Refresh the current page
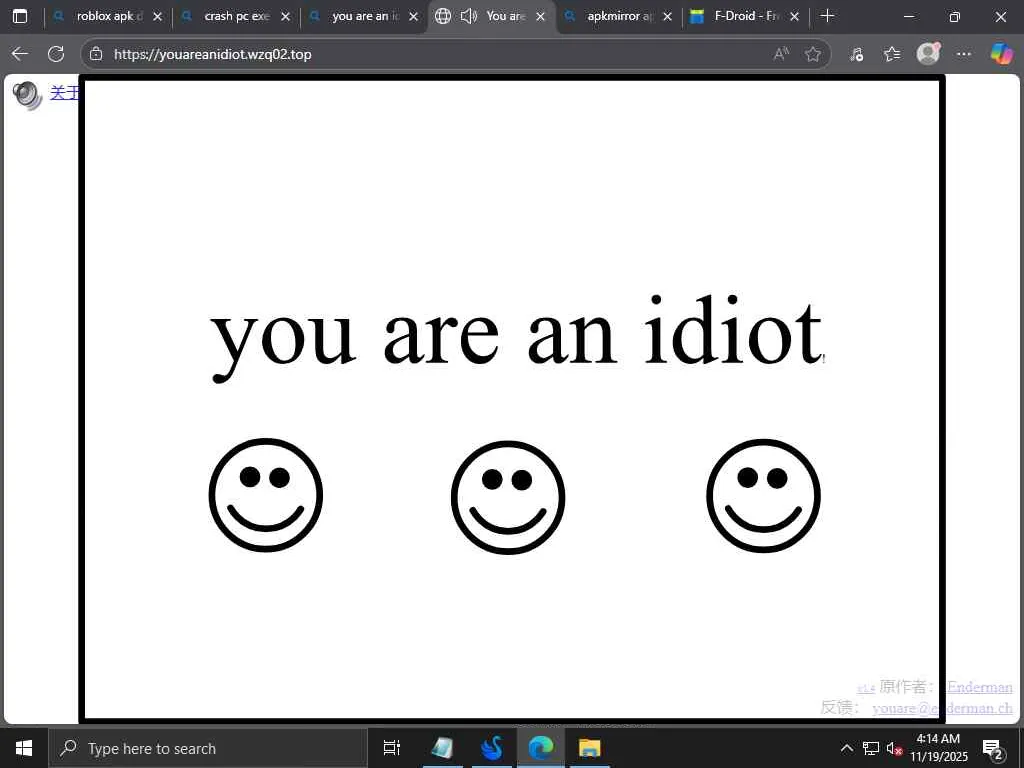Image resolution: width=1024 pixels, height=768 pixels. (56, 54)
